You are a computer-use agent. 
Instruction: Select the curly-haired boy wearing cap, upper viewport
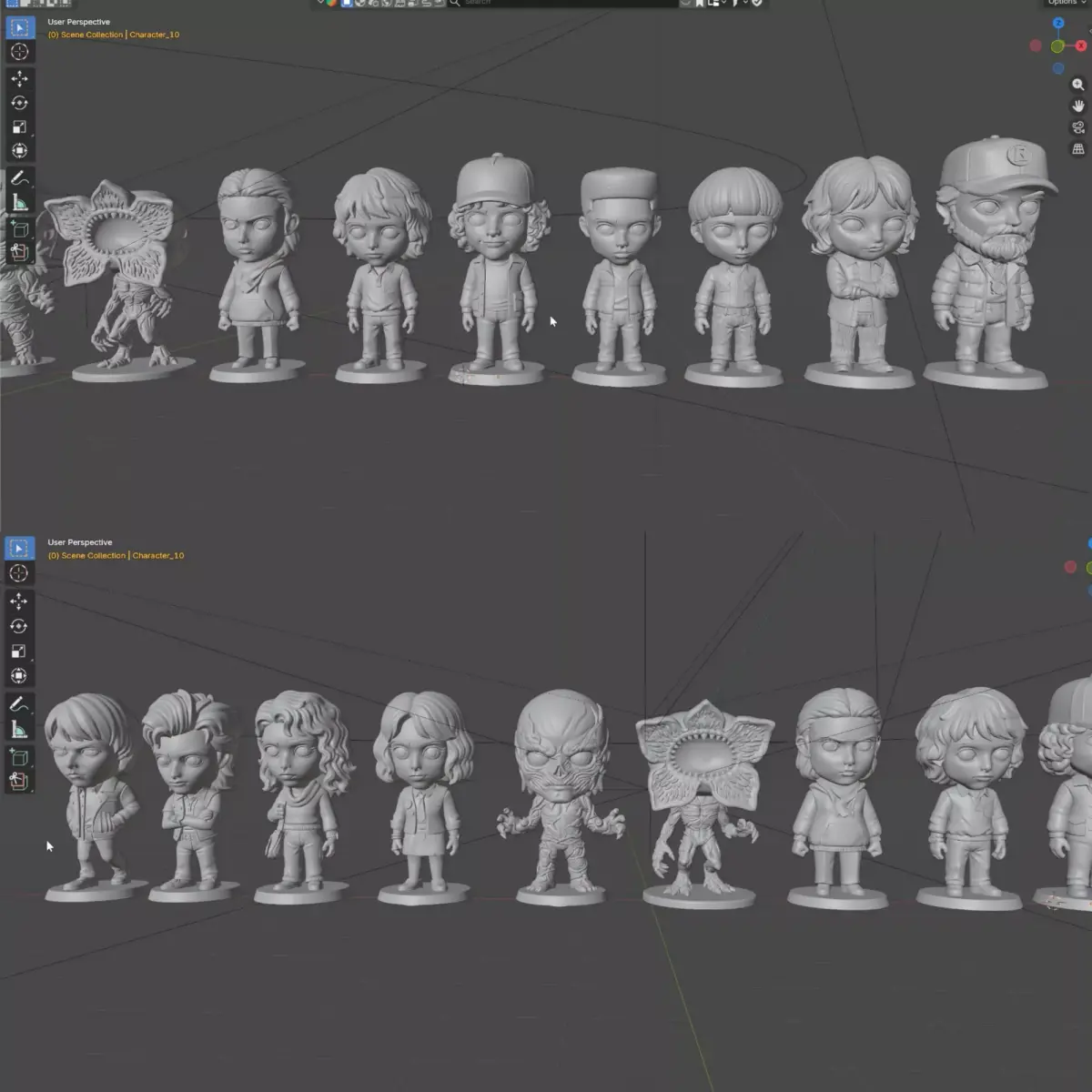click(x=496, y=269)
